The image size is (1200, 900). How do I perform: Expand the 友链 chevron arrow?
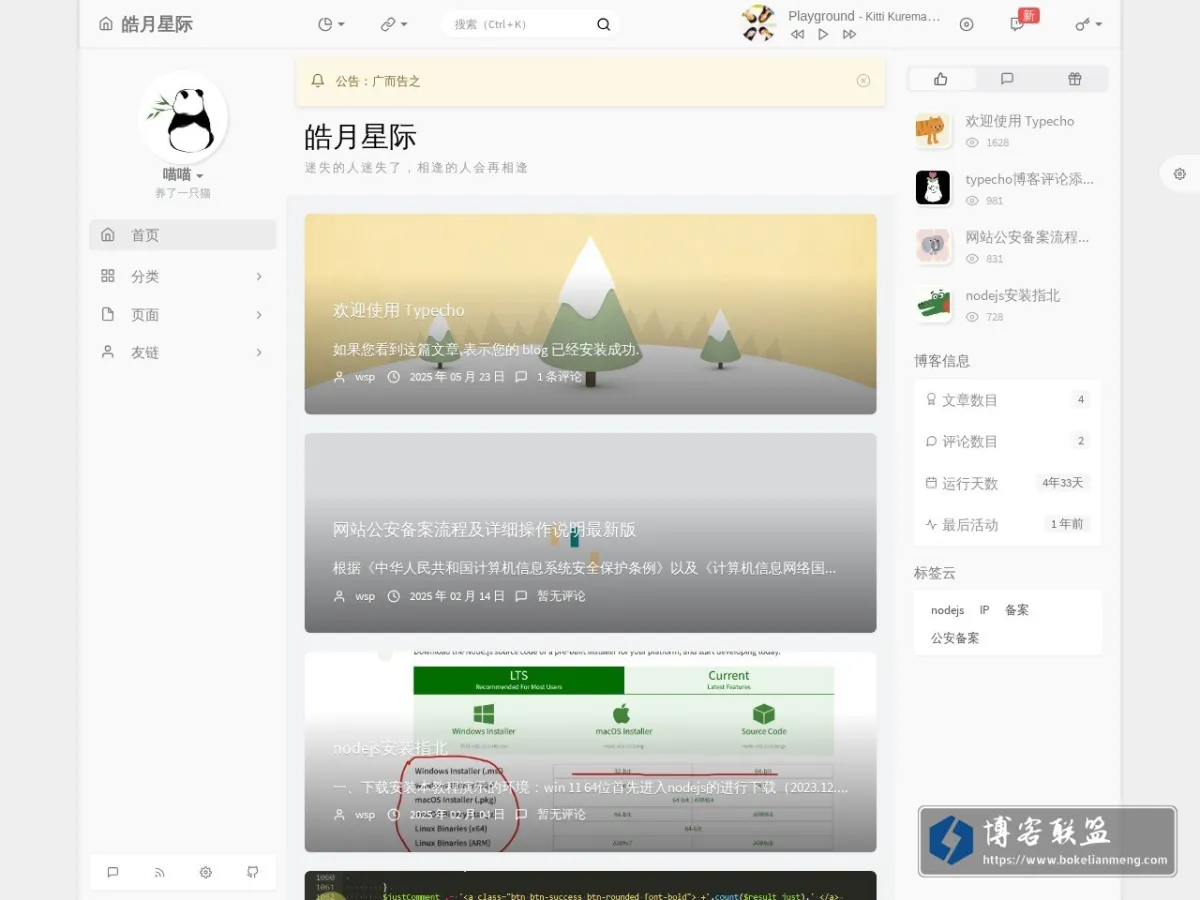click(259, 352)
